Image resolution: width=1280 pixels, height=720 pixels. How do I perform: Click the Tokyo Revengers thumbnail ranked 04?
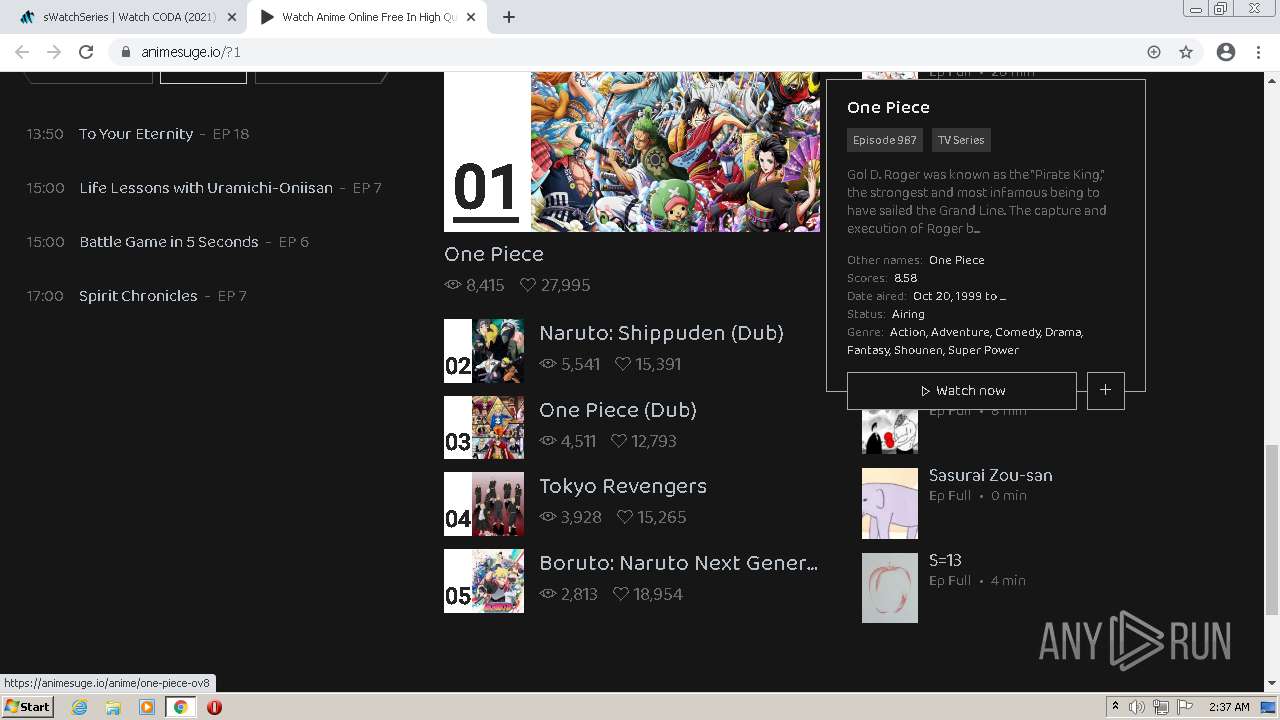tap(484, 504)
